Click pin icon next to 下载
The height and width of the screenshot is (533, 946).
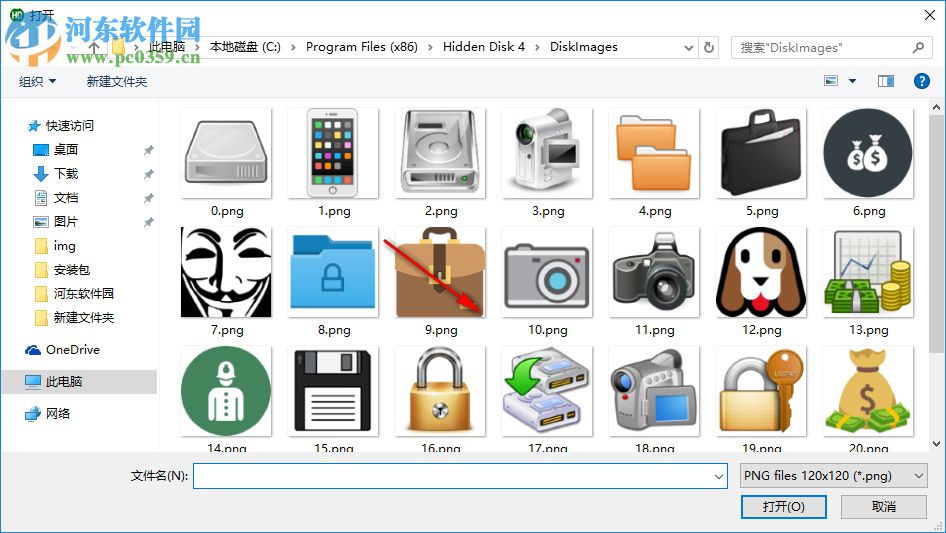[148, 174]
